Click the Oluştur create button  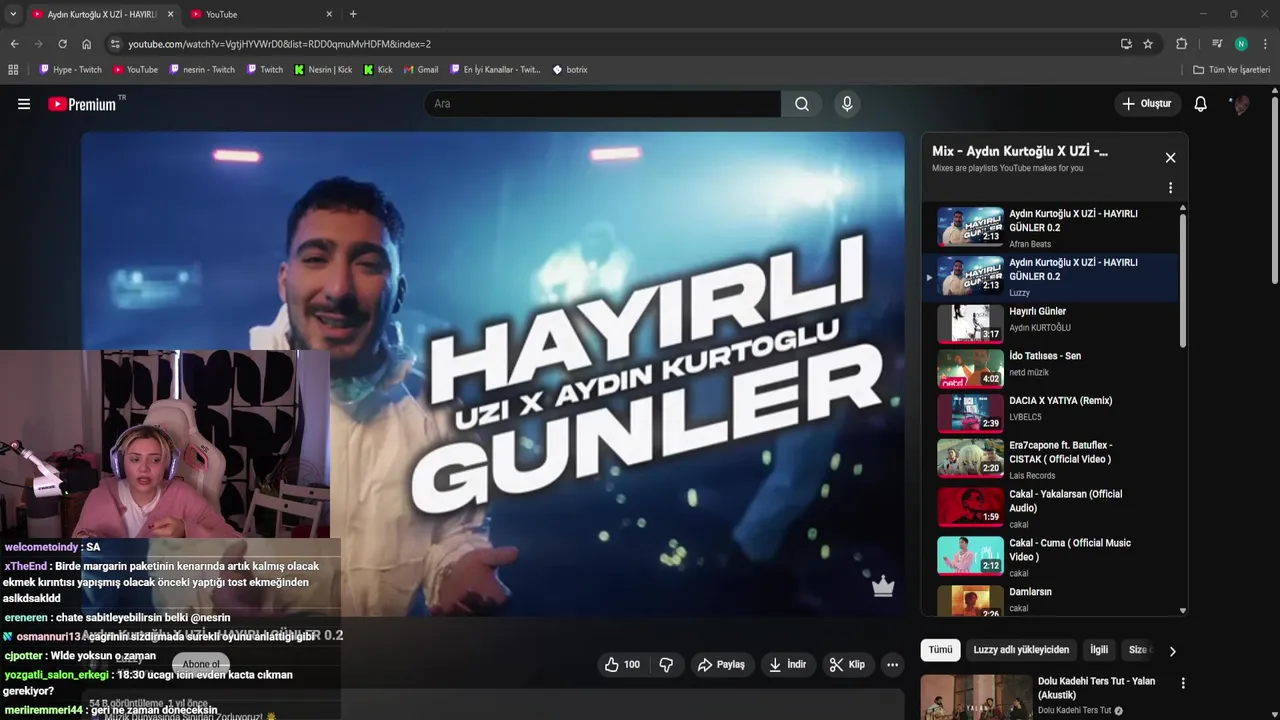pos(1147,104)
